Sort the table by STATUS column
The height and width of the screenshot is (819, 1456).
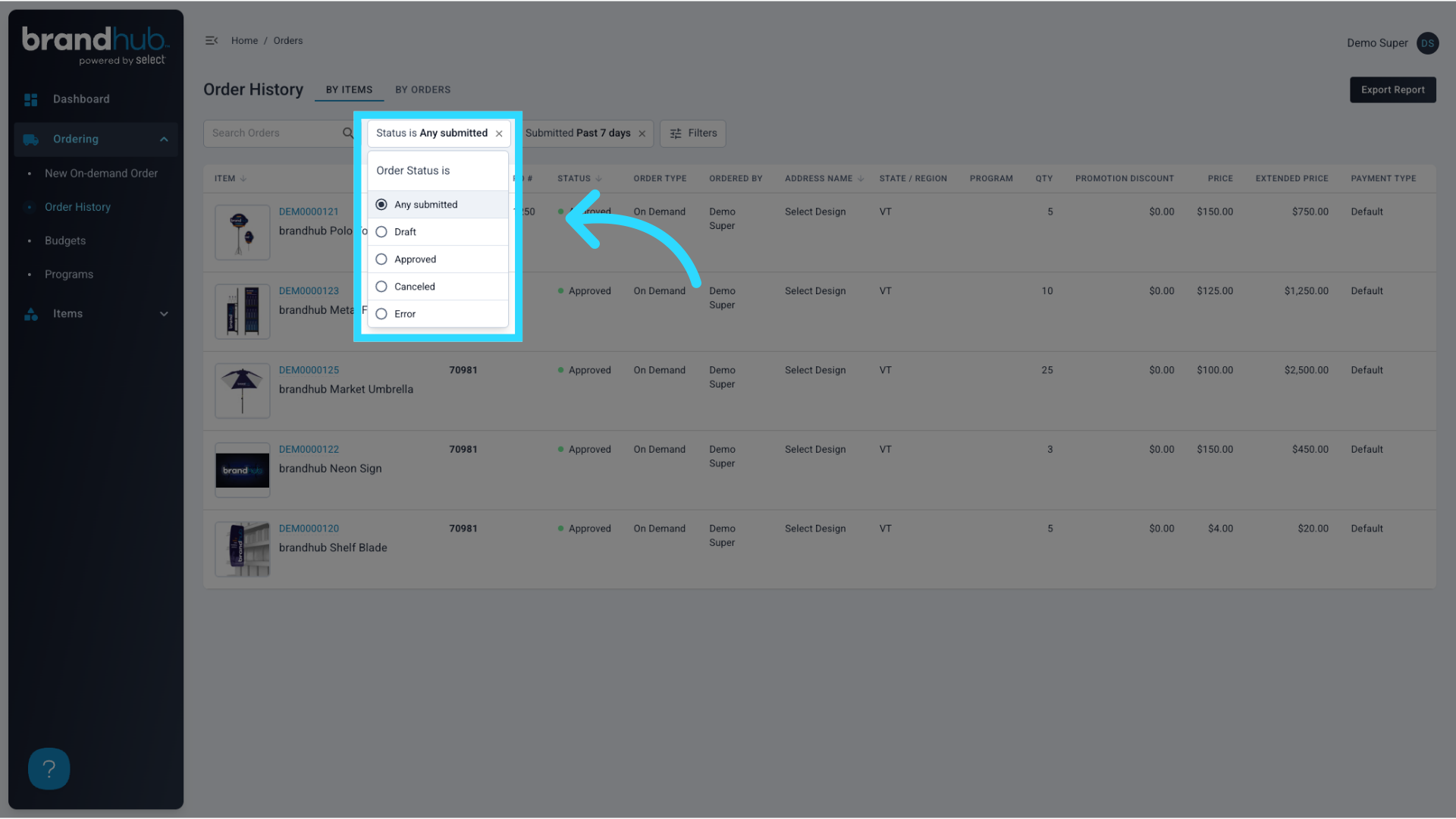click(579, 178)
